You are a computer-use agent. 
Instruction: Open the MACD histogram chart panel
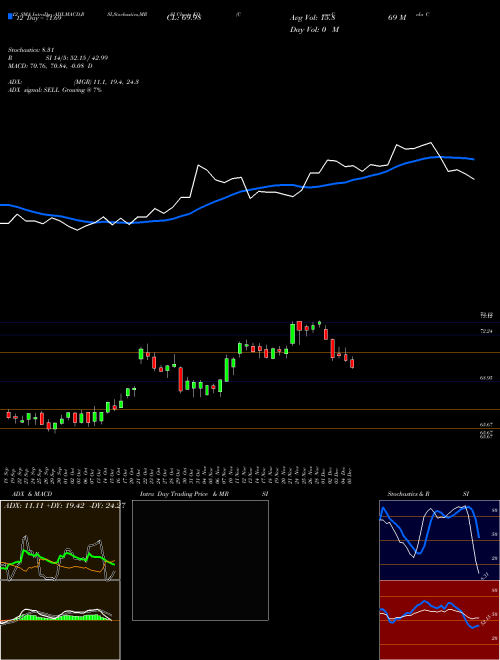pyautogui.click(x=60, y=620)
